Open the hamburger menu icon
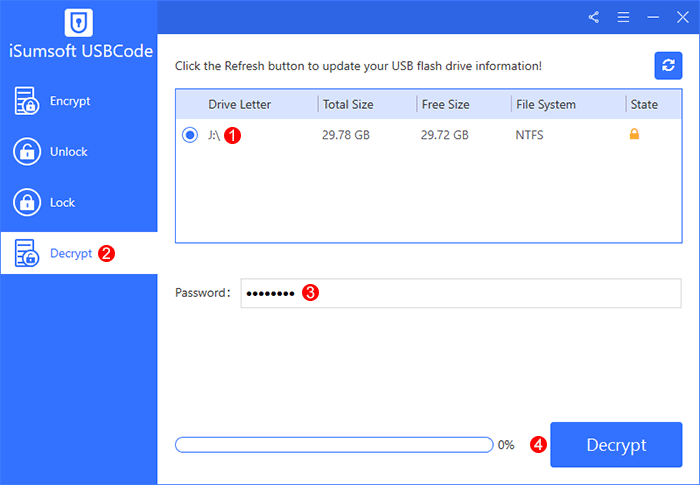Image resolution: width=700 pixels, height=485 pixels. (x=623, y=17)
